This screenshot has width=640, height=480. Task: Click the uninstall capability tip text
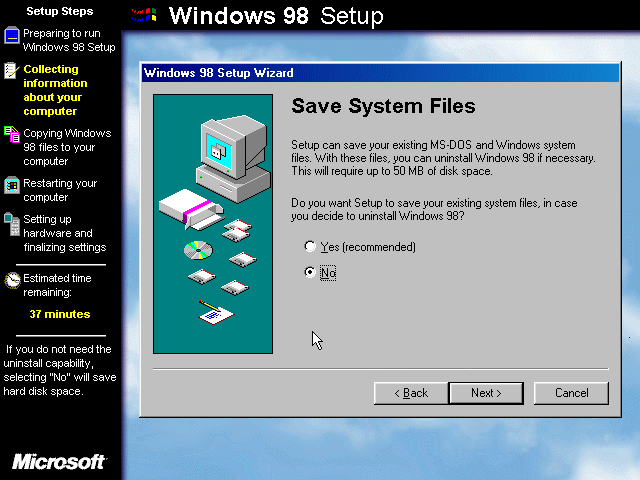(x=60, y=370)
